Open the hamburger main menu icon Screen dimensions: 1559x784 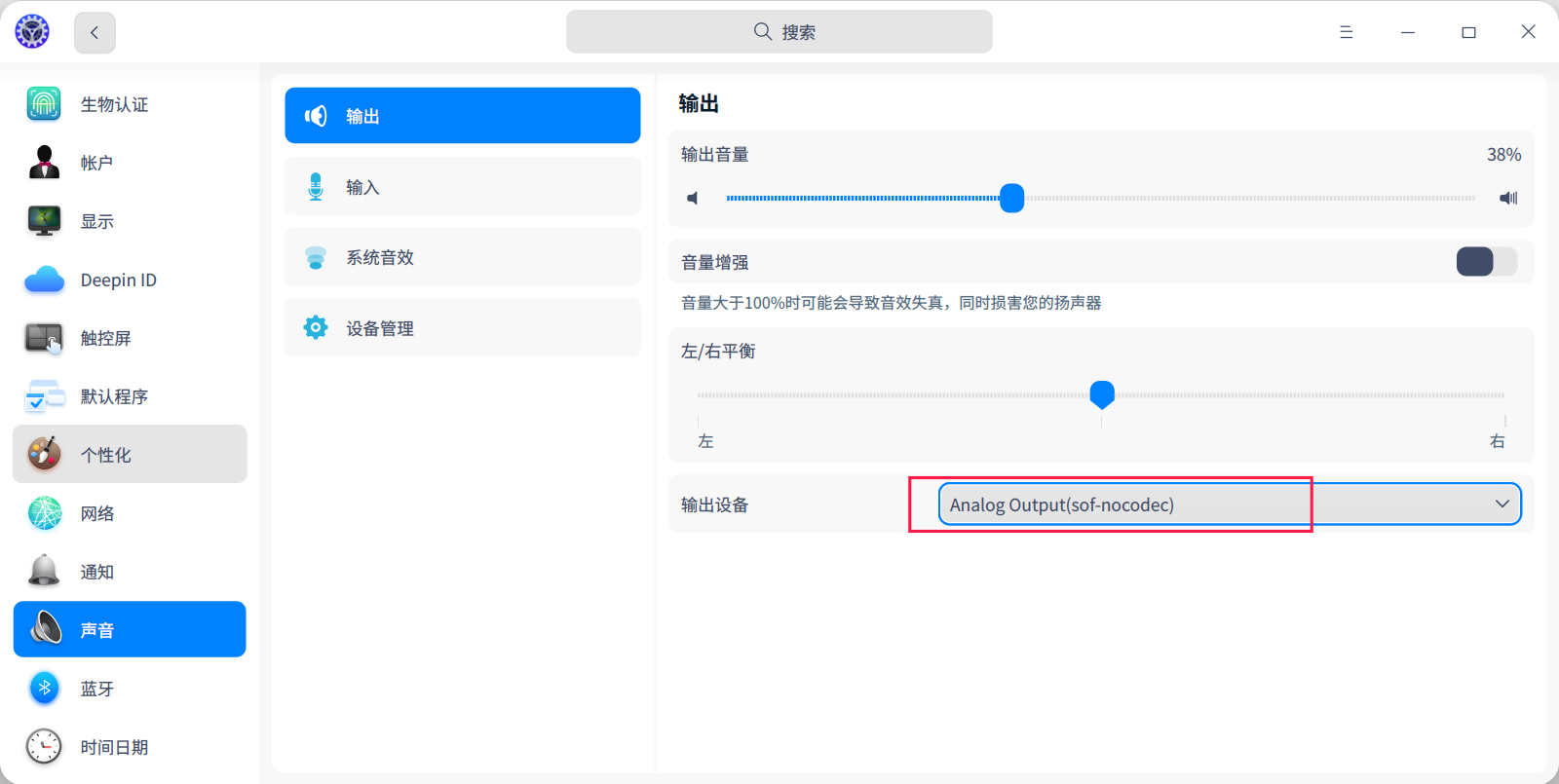click(x=1346, y=32)
